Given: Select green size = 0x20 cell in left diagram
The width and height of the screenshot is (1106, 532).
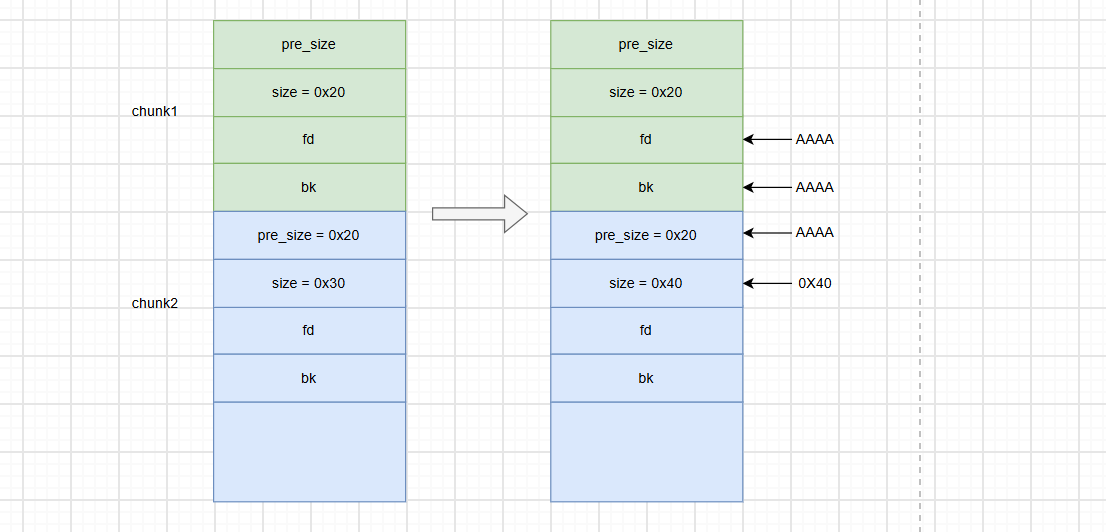Looking at the screenshot, I should point(310,92).
